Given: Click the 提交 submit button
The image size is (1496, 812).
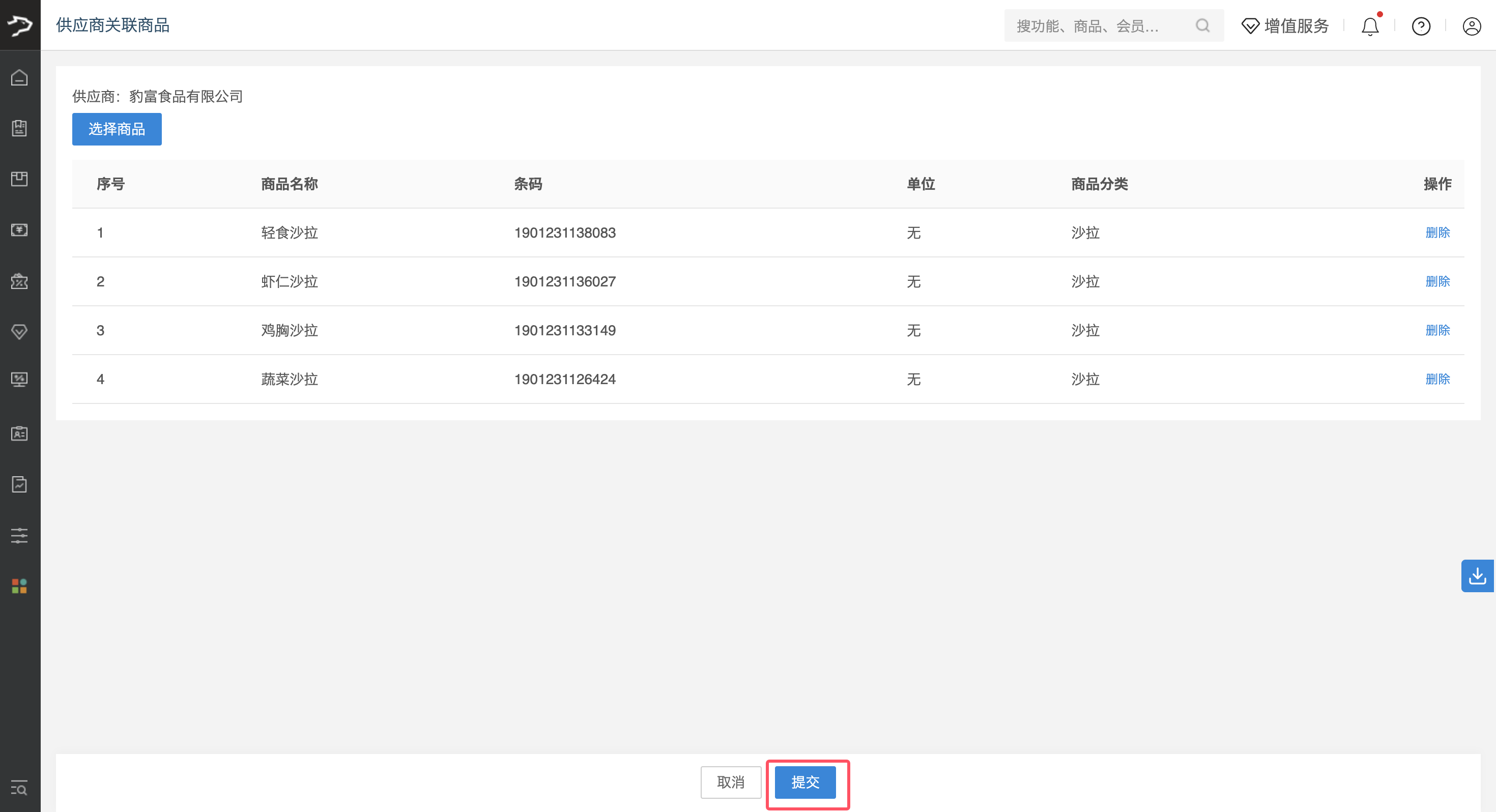Looking at the screenshot, I should (x=805, y=782).
